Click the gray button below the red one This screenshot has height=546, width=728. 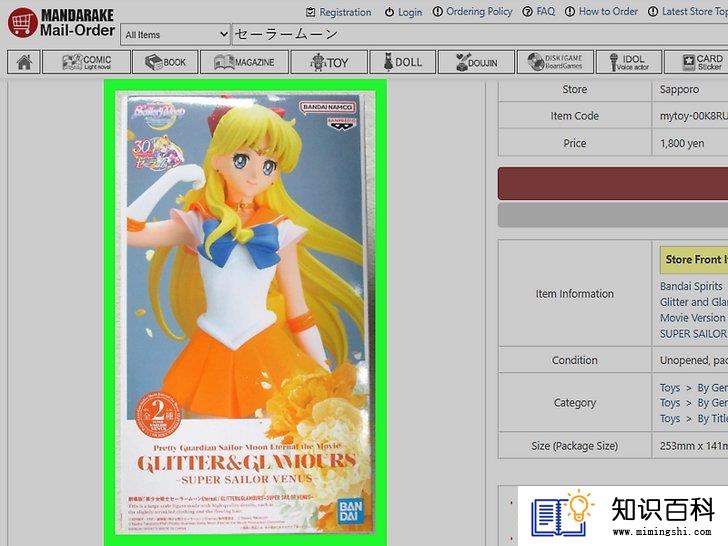pos(613,214)
